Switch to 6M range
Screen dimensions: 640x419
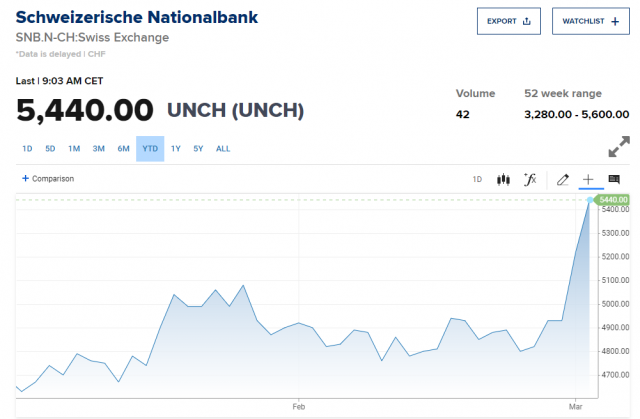123,149
